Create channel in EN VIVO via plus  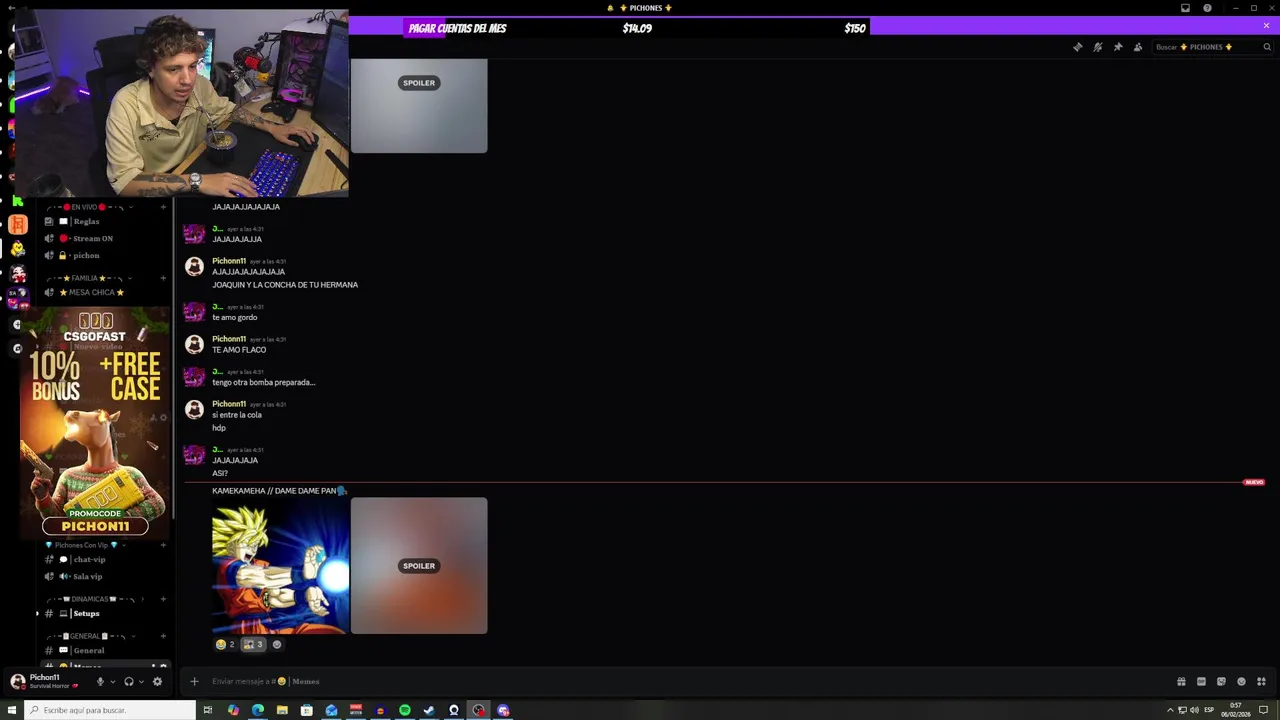[163, 207]
